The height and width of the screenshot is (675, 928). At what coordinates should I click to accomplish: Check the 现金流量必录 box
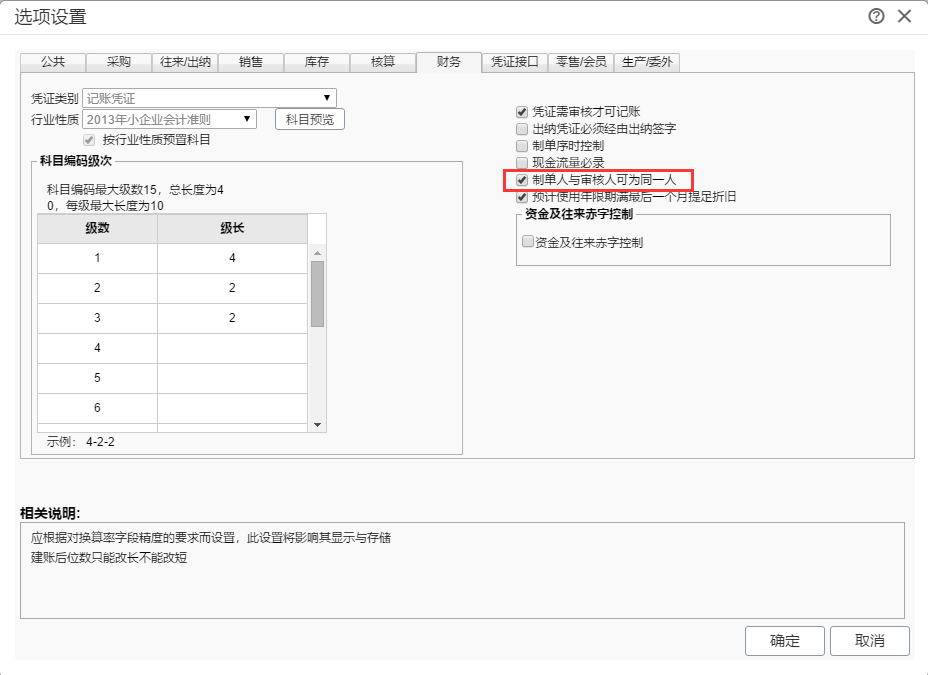pos(522,162)
